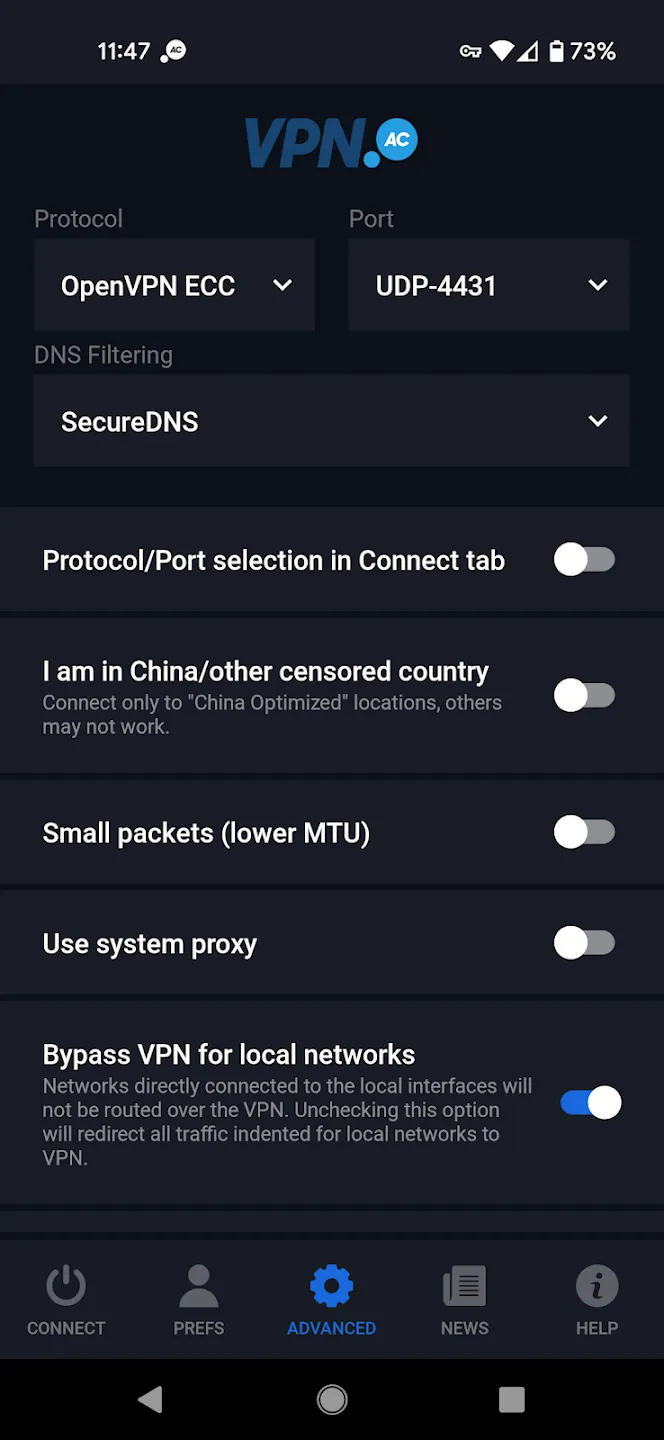The width and height of the screenshot is (664, 1440).
Task: Tap the recent apps square icon
Action: click(x=511, y=1400)
